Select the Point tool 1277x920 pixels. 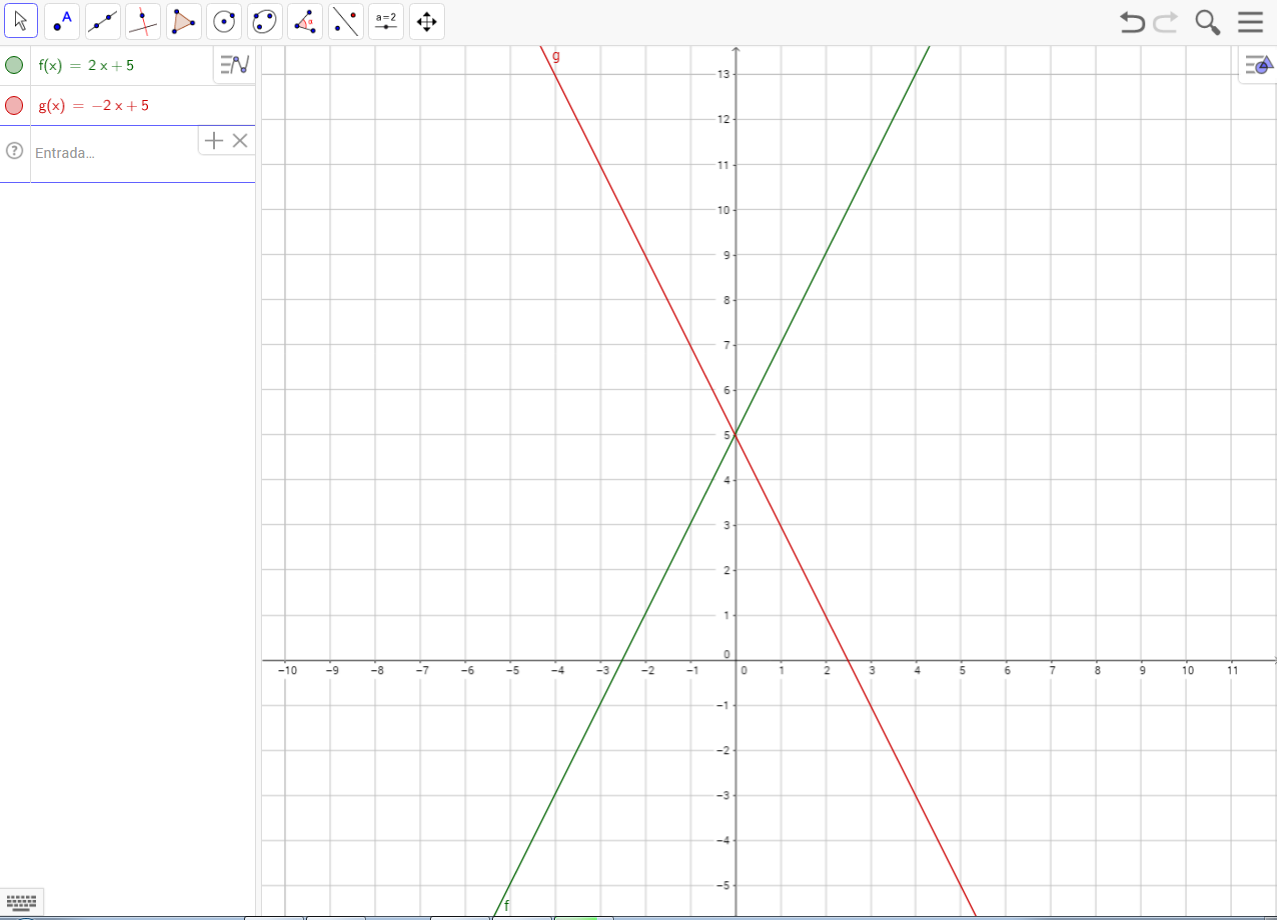[62, 21]
